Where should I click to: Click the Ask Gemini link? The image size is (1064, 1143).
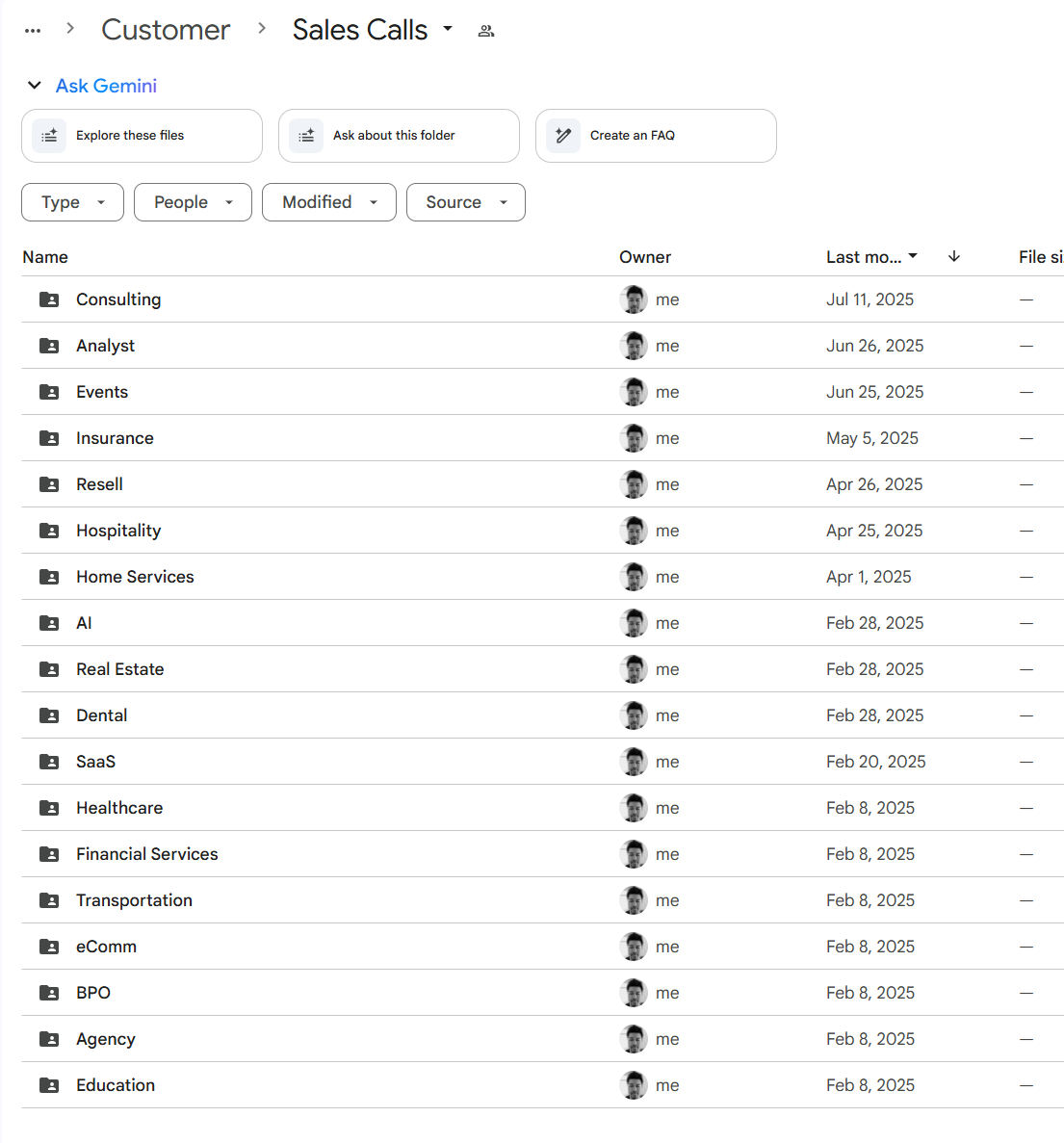106,86
